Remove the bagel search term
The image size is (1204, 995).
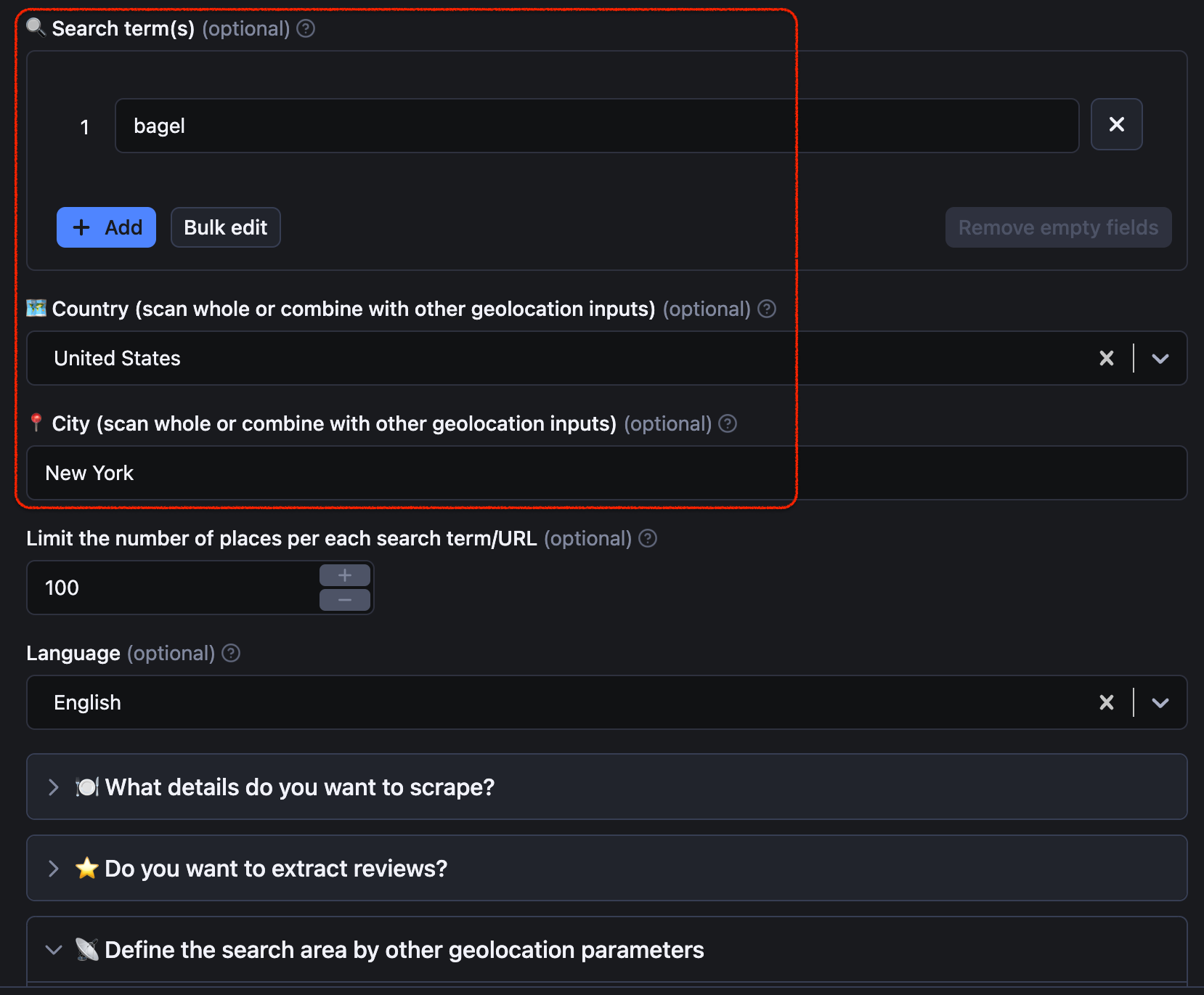tap(1116, 124)
